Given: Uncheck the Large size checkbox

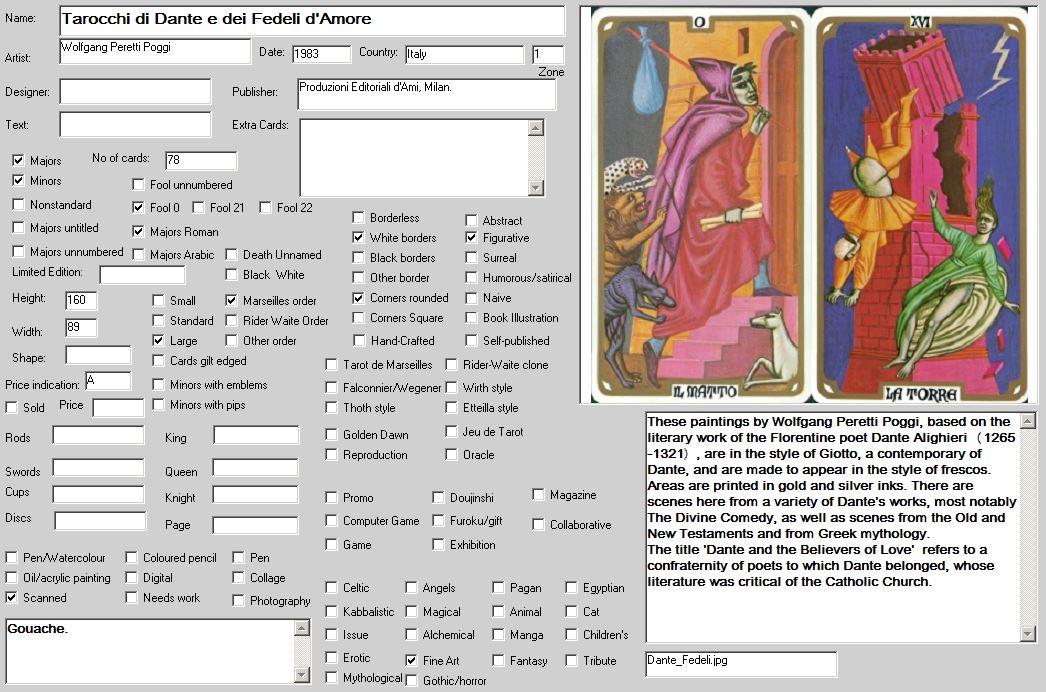Looking at the screenshot, I should [x=158, y=340].
